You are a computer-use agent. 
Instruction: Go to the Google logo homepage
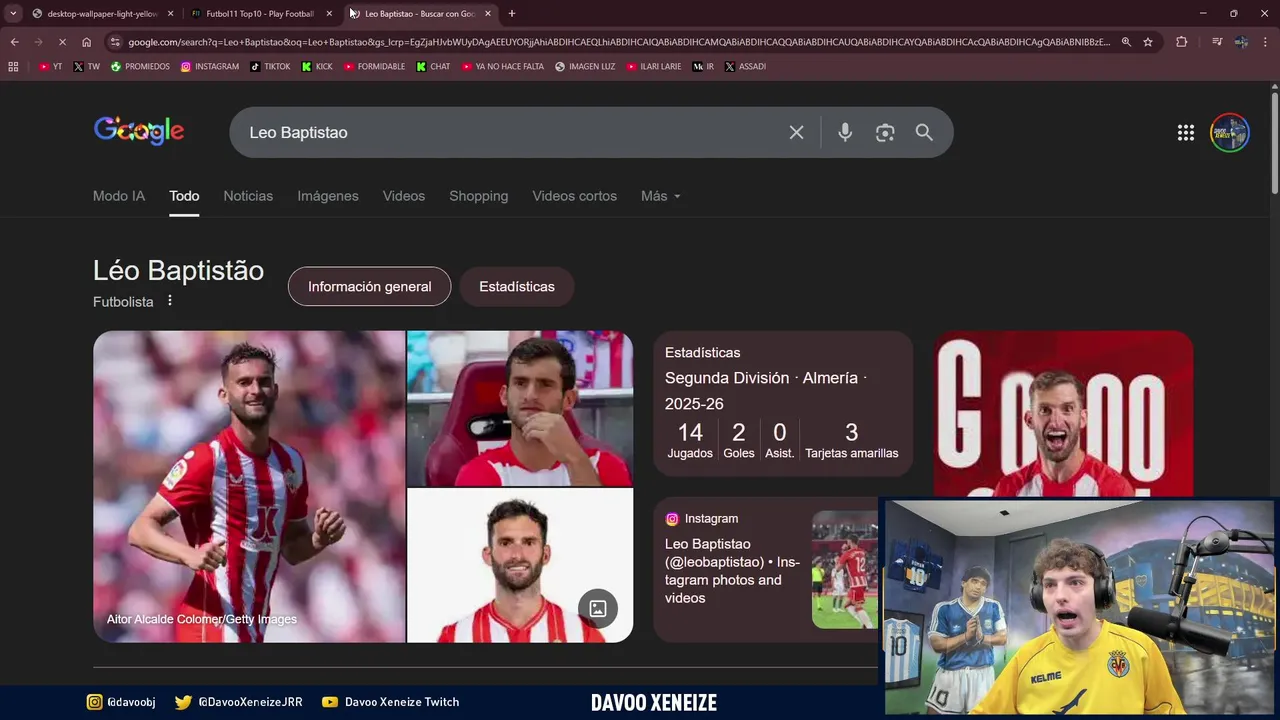point(139,131)
